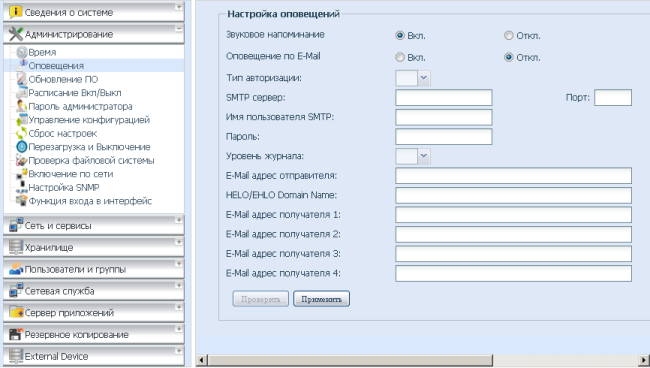This screenshot has height=368, width=650.
Task: Click the HELO/EHLO Domain Name field
Action: tap(513, 195)
